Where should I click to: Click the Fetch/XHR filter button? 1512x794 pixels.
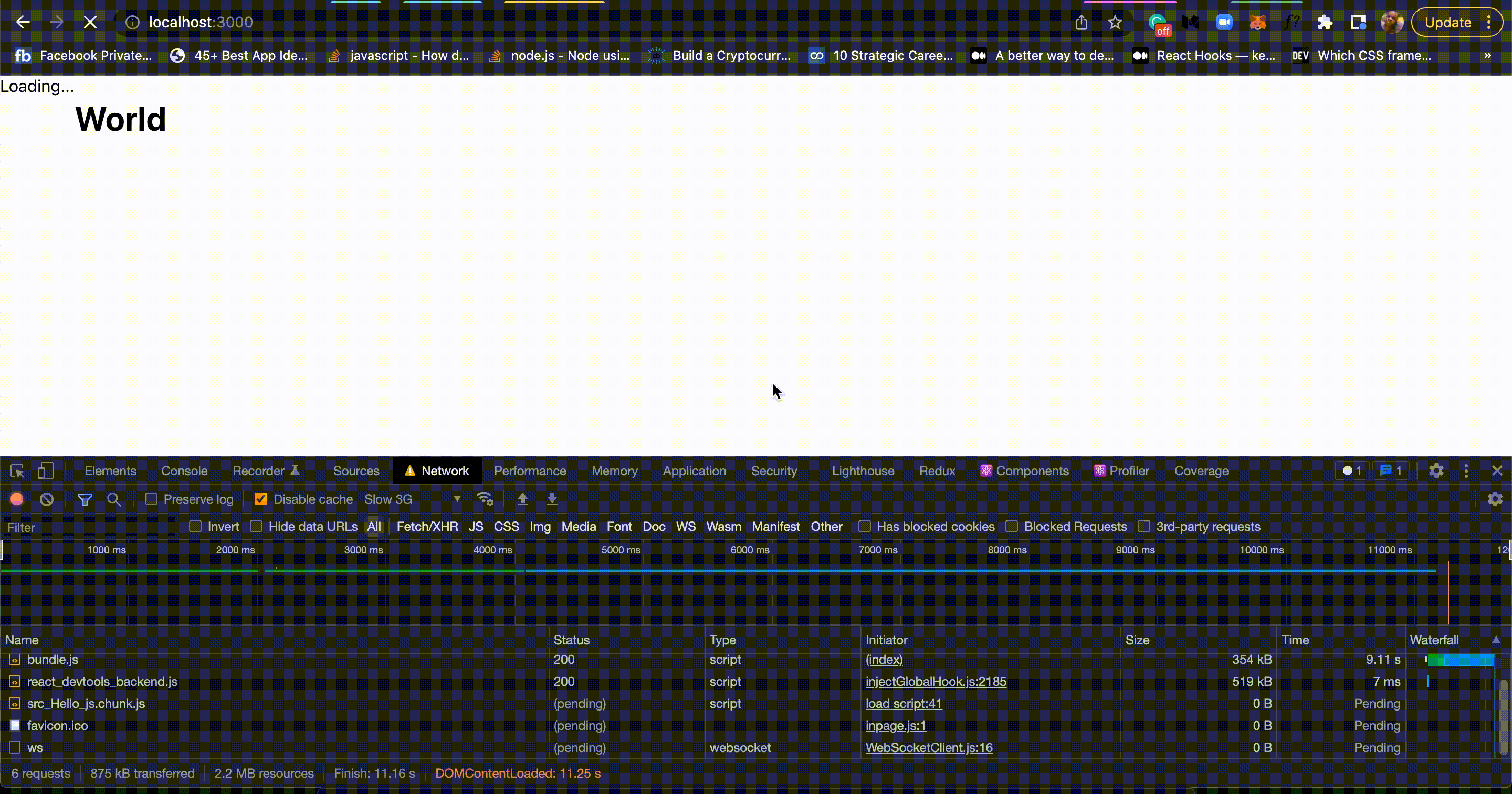tap(427, 526)
